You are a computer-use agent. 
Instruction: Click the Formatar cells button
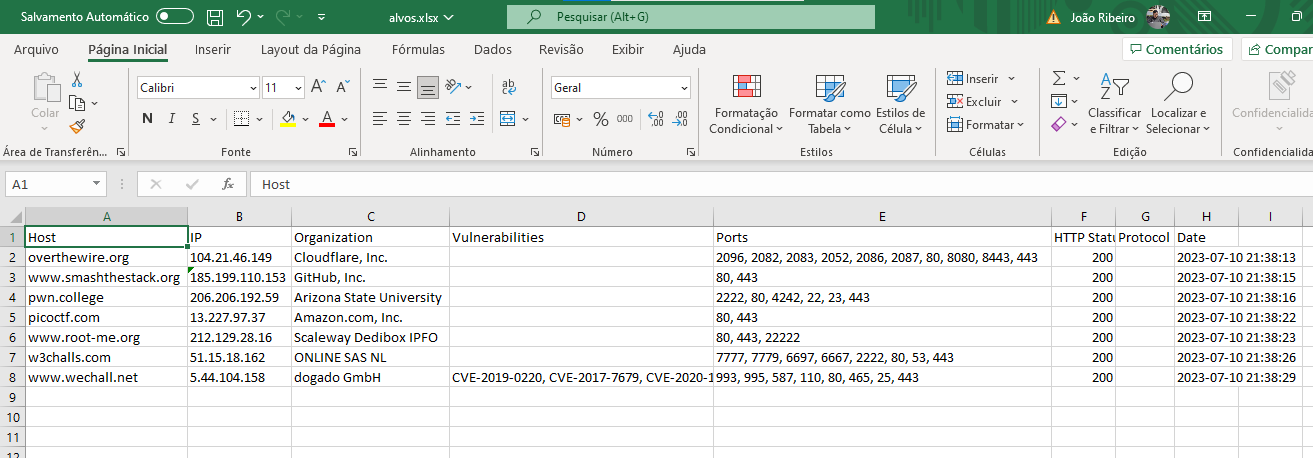985,125
